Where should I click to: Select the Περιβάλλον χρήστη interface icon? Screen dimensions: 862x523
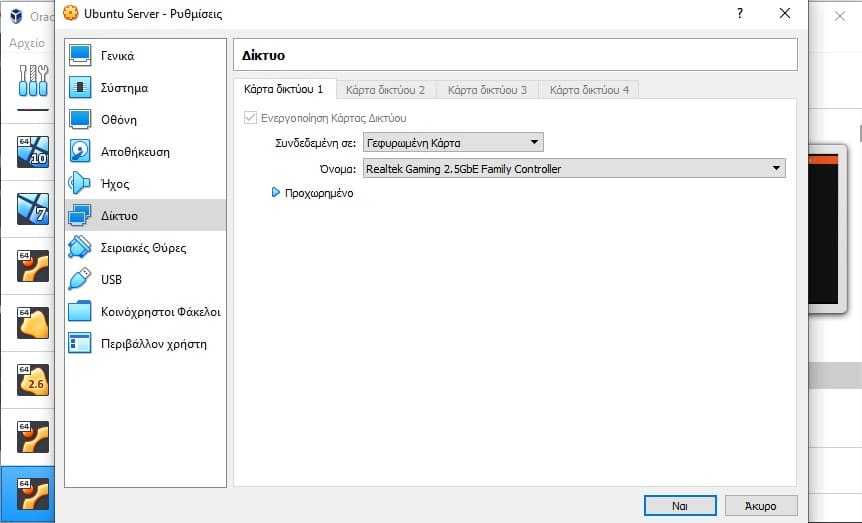[80, 343]
